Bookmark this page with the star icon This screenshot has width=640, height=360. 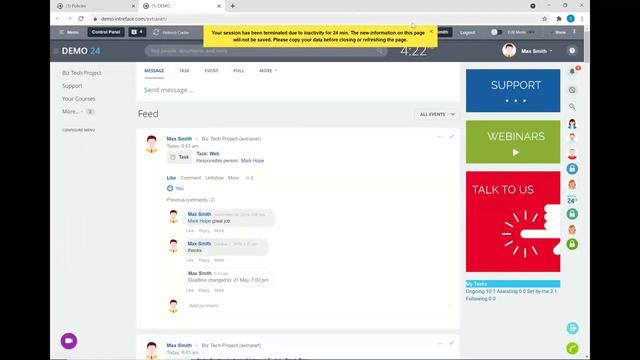point(544,19)
